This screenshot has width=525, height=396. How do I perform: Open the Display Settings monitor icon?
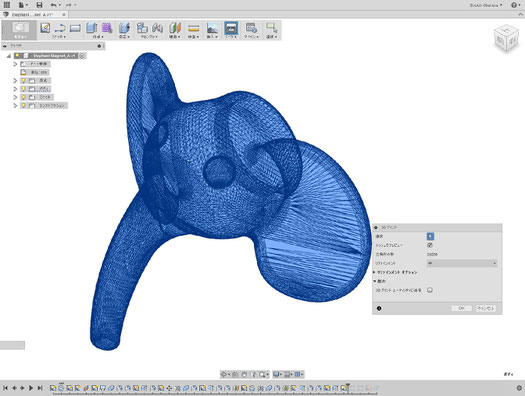click(x=277, y=374)
